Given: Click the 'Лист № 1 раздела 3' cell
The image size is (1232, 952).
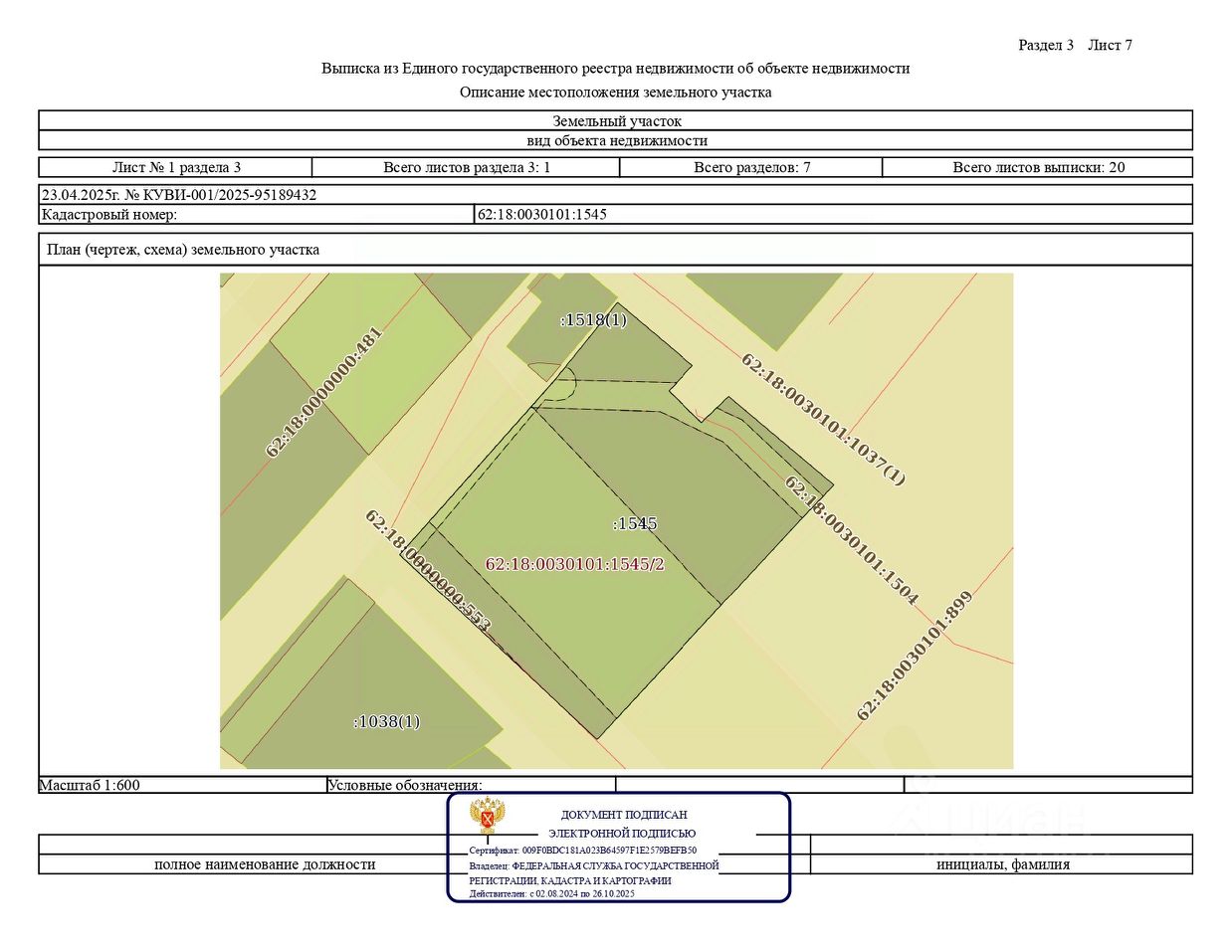Looking at the screenshot, I should pos(176,167).
